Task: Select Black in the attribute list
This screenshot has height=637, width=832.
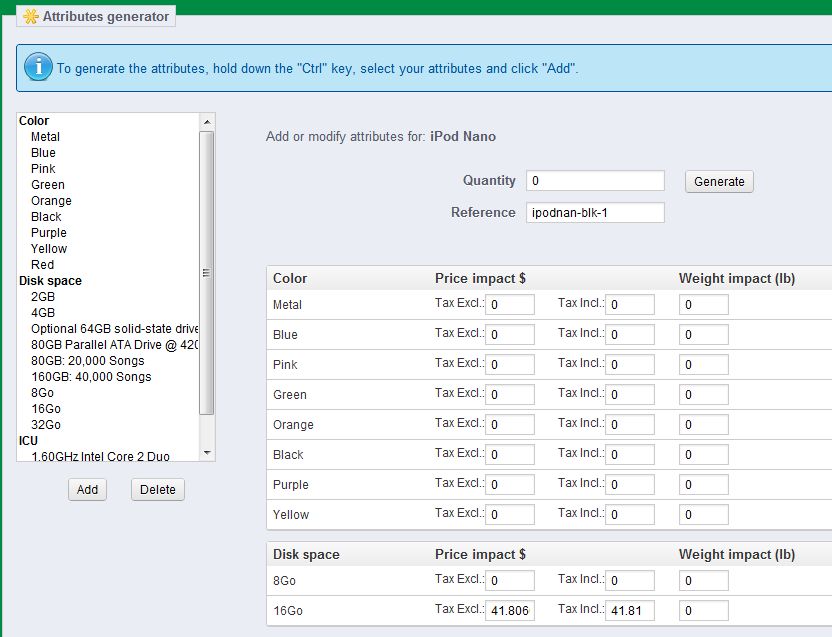Action: coord(46,217)
